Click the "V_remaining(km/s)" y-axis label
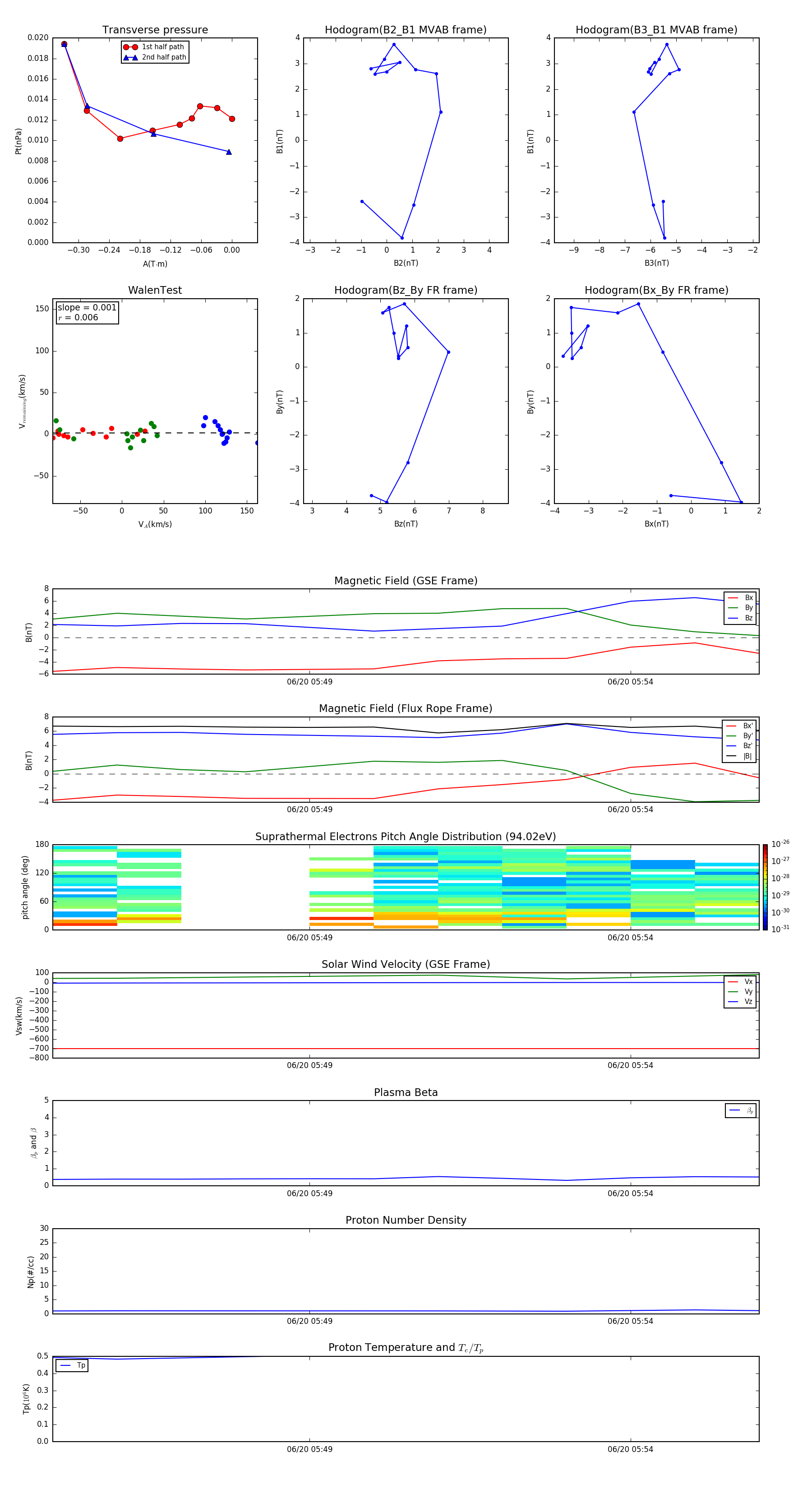The height and width of the screenshot is (1489, 812). point(22,401)
